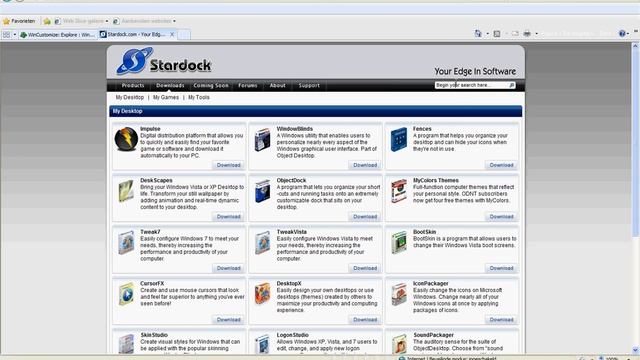Open the Support menu

pos(309,85)
